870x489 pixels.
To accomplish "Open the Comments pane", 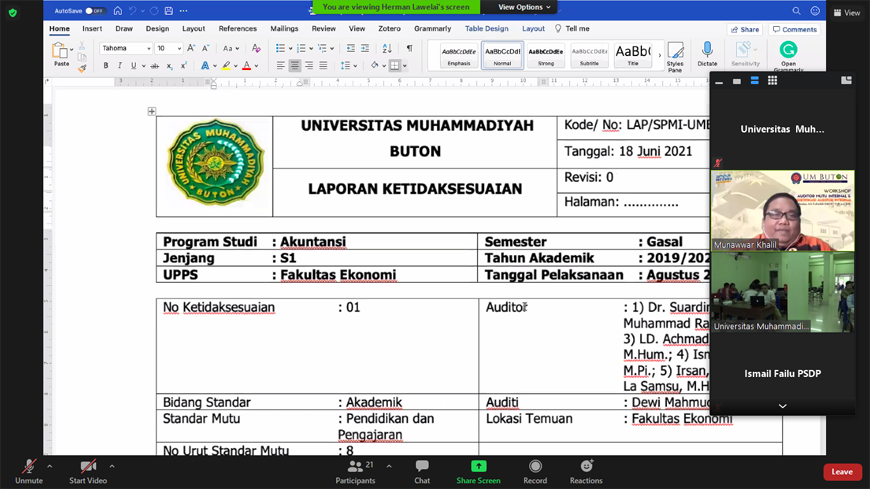I will [795, 29].
